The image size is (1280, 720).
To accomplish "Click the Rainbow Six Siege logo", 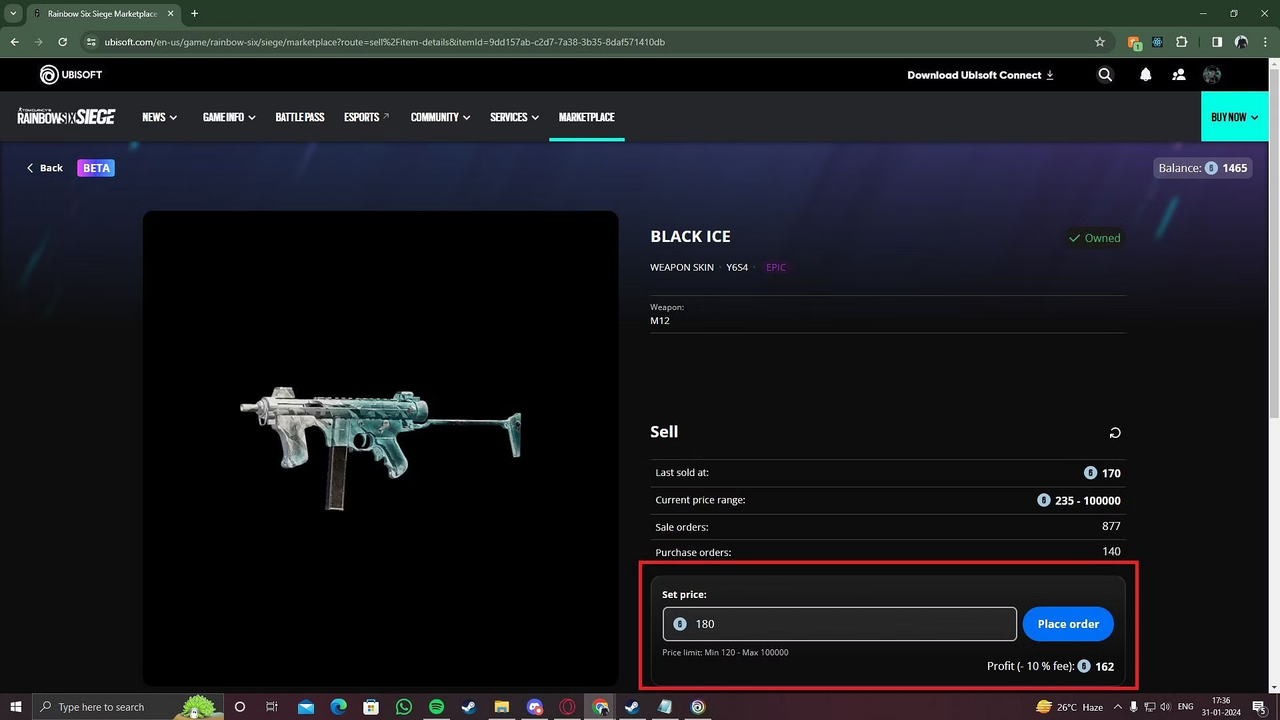I will pos(66,117).
